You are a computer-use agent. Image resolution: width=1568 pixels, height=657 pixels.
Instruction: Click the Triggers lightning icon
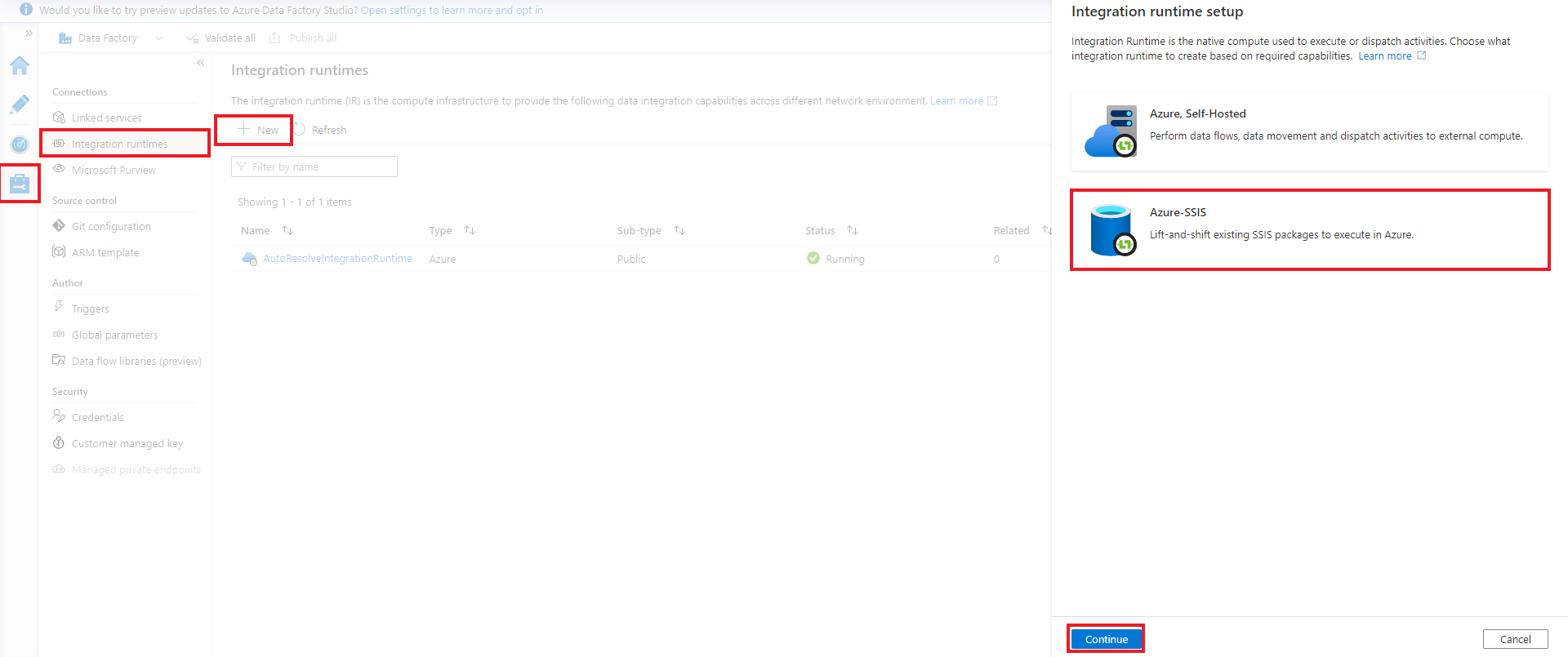point(59,307)
